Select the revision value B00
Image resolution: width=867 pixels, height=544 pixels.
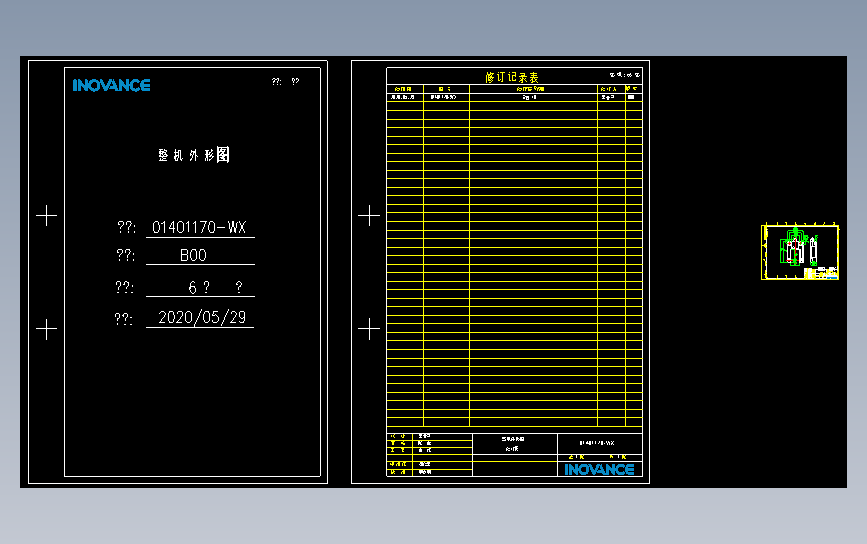tap(193, 255)
